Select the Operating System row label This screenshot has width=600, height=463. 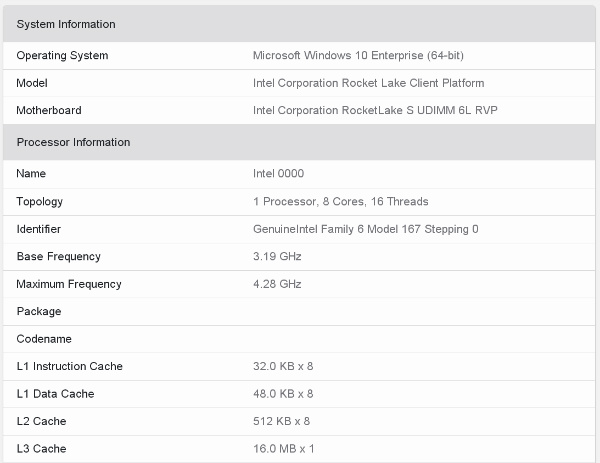click(x=62, y=55)
